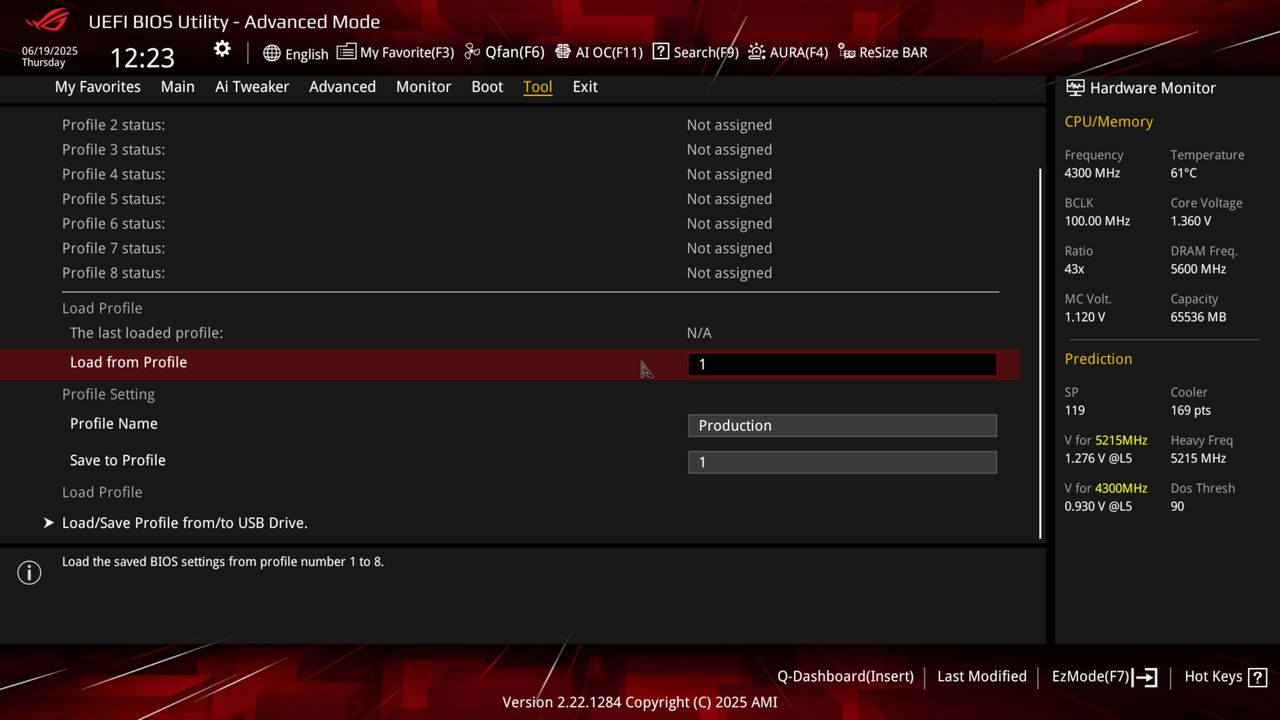Image resolution: width=1280 pixels, height=720 pixels.
Task: Open Search(F9) in the top bar
Action: tap(695, 52)
